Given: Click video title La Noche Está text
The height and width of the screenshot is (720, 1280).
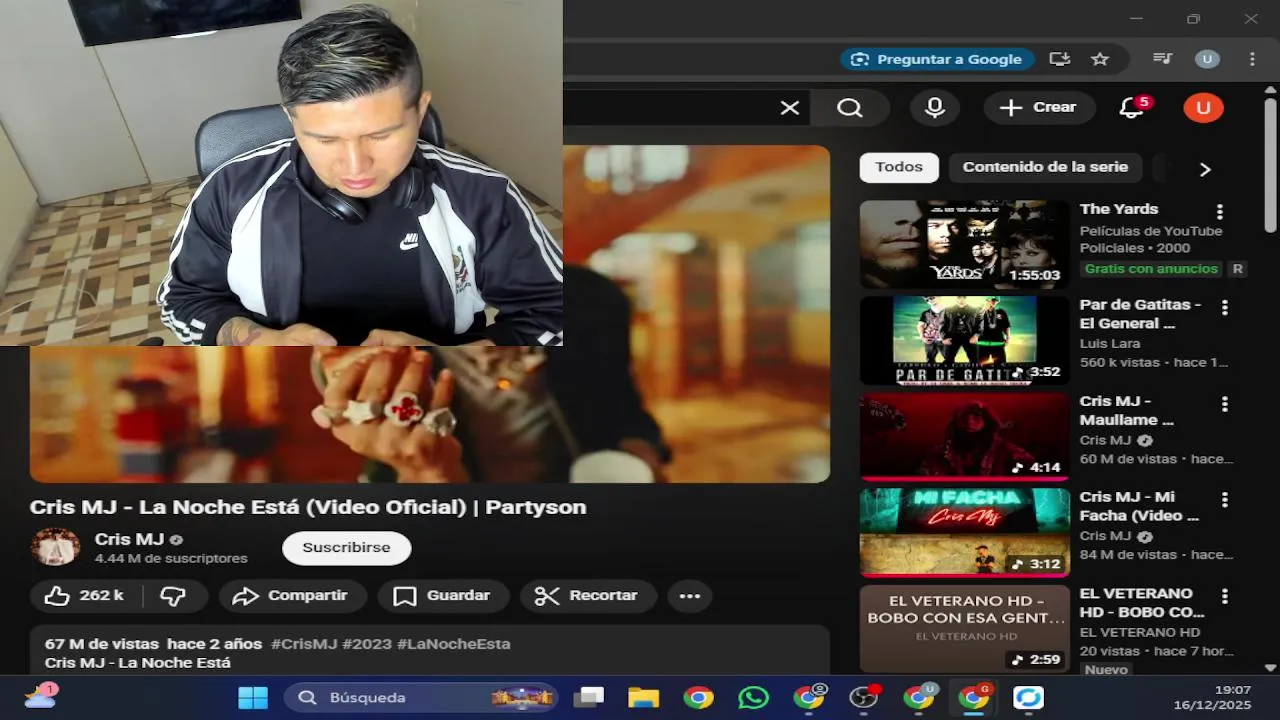Looking at the screenshot, I should pyautogui.click(x=307, y=507).
